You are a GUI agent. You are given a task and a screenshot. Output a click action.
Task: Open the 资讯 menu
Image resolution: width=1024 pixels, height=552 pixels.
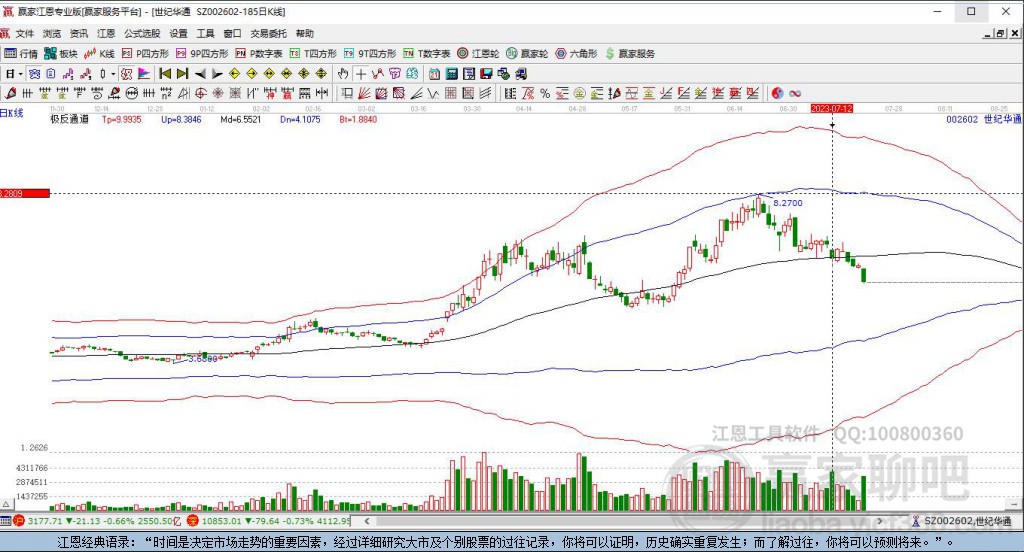pyautogui.click(x=78, y=33)
